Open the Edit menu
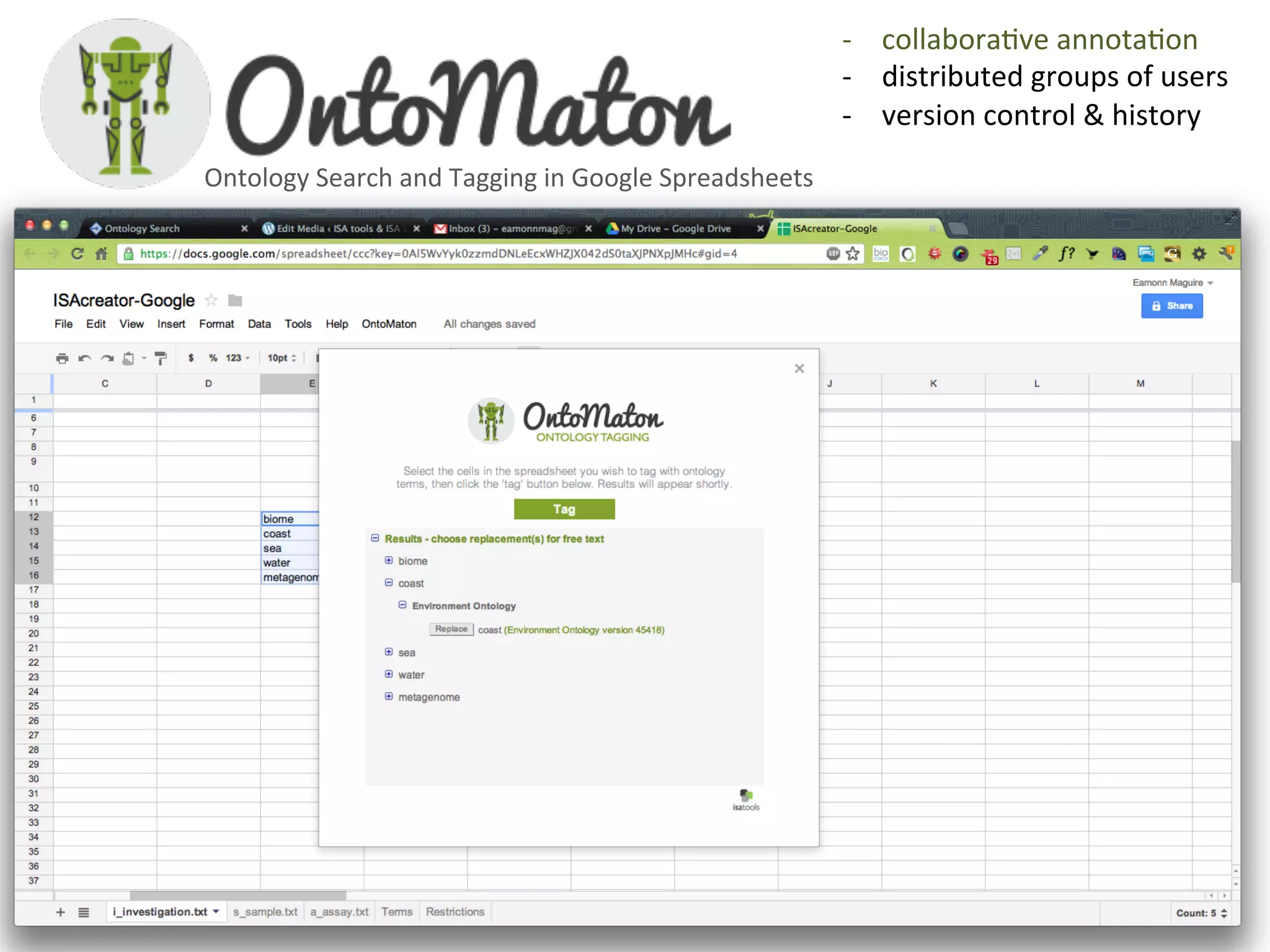 click(95, 324)
